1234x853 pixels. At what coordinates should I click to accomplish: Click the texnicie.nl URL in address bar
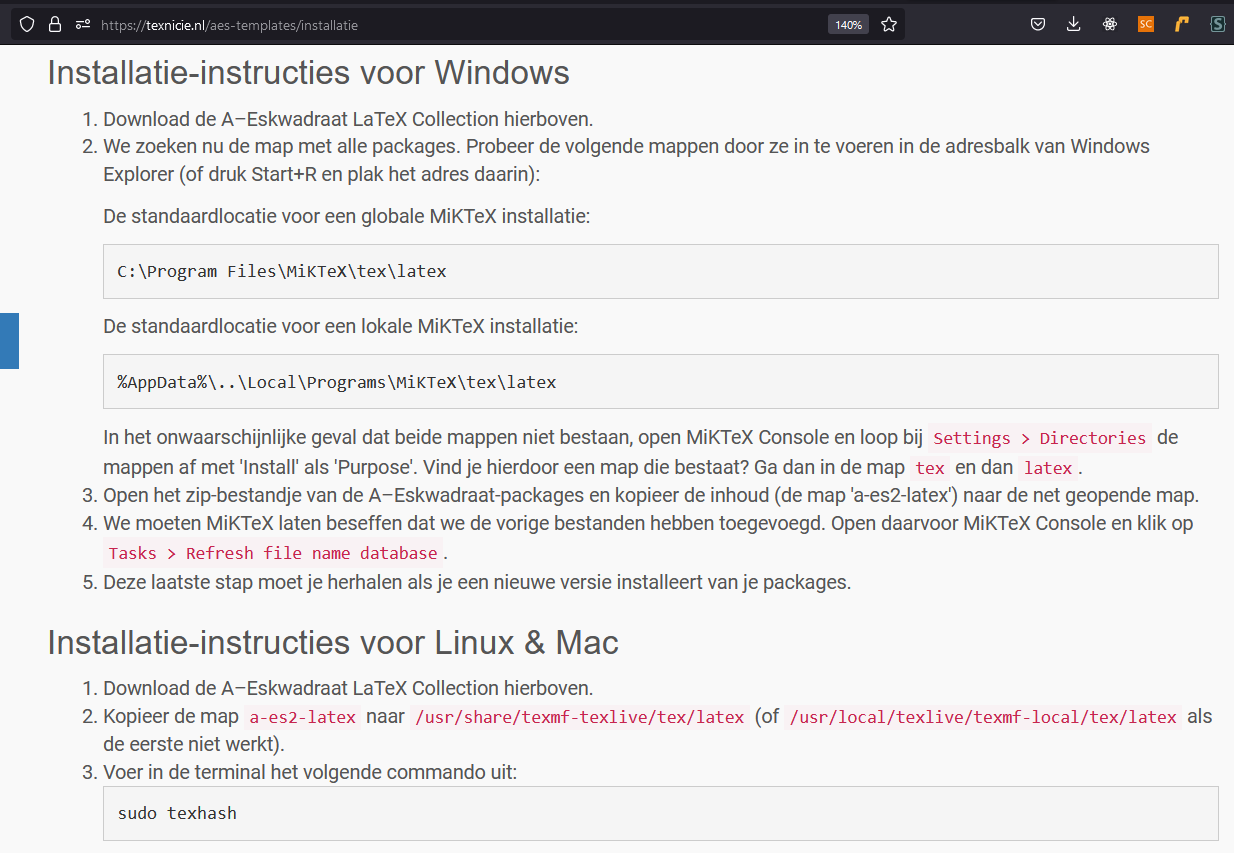point(229,25)
